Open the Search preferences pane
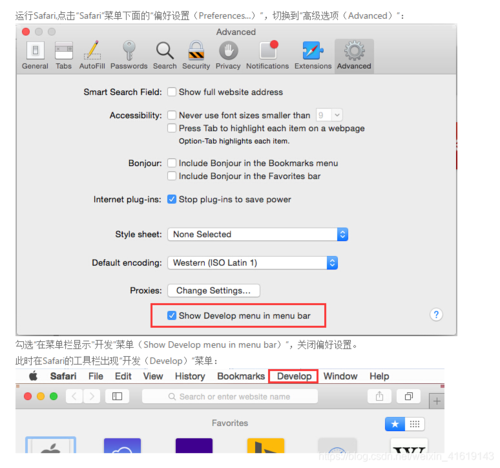 click(x=165, y=55)
